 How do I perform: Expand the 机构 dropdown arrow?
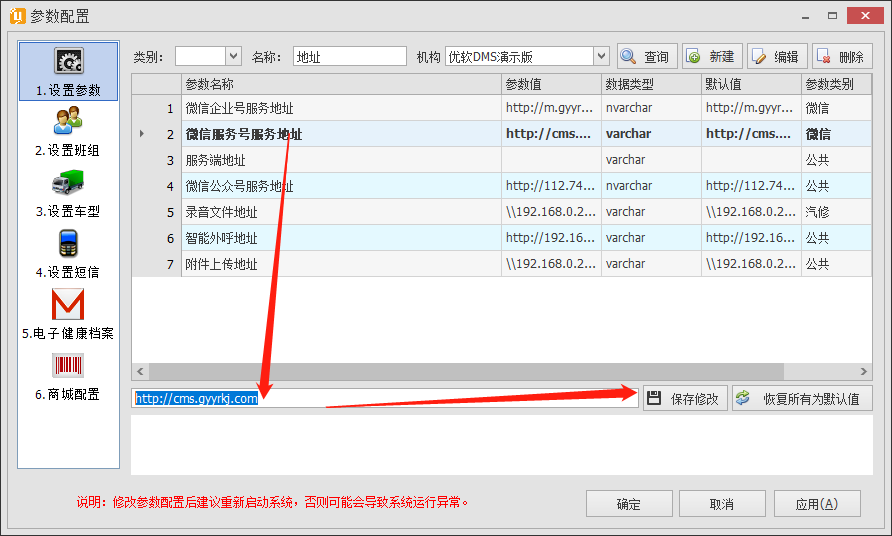click(x=601, y=56)
